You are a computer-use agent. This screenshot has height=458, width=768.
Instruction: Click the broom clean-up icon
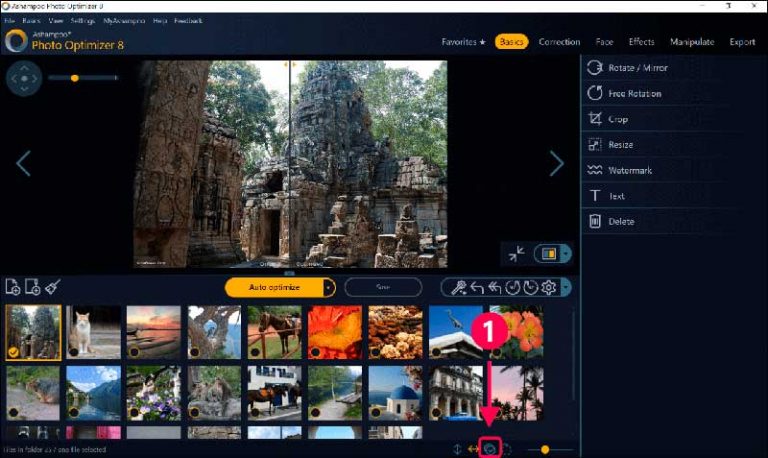pos(52,287)
